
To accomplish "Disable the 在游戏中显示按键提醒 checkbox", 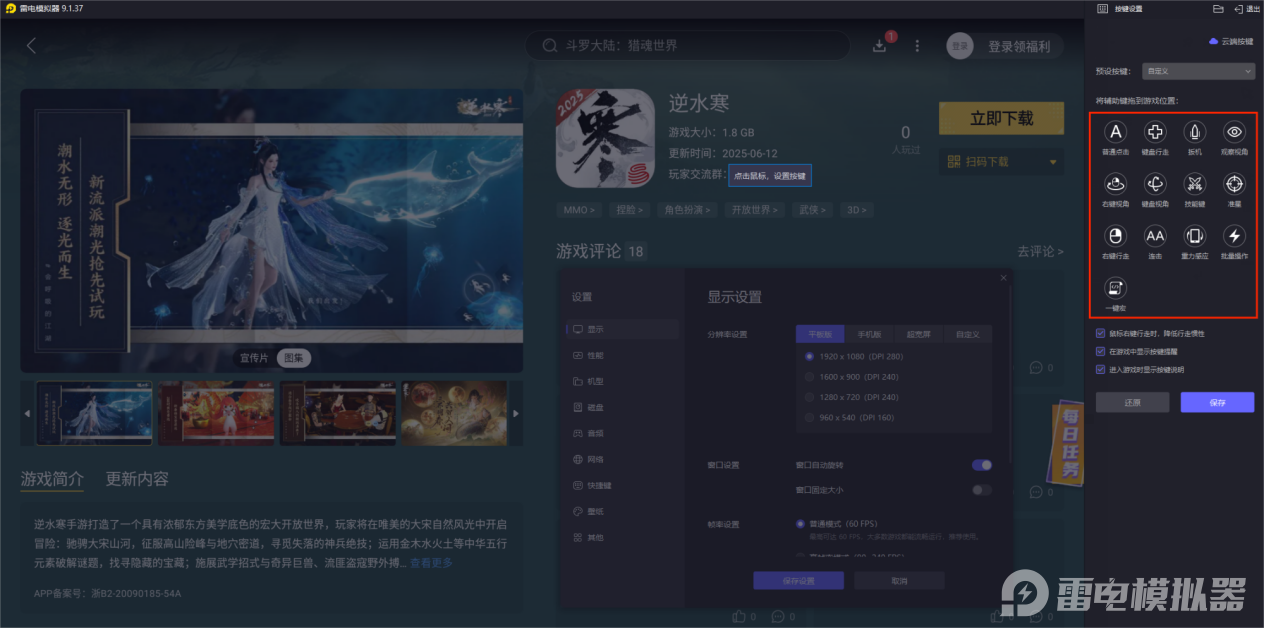I will [1102, 351].
